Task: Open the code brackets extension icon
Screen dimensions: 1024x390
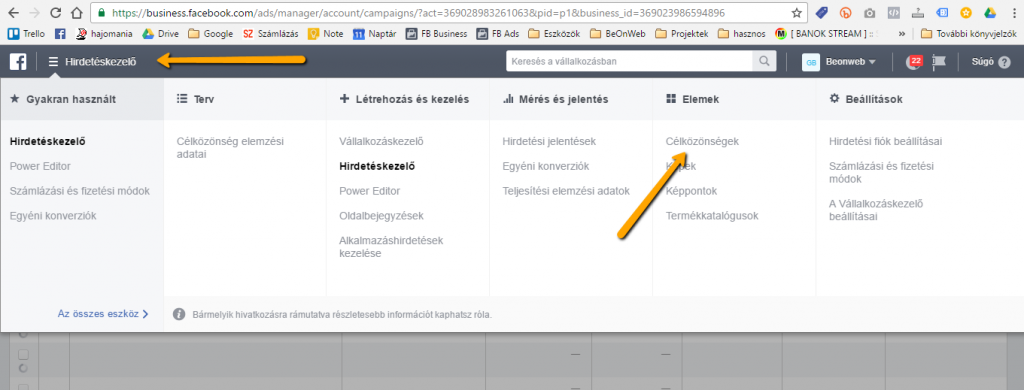Action: tap(895, 12)
